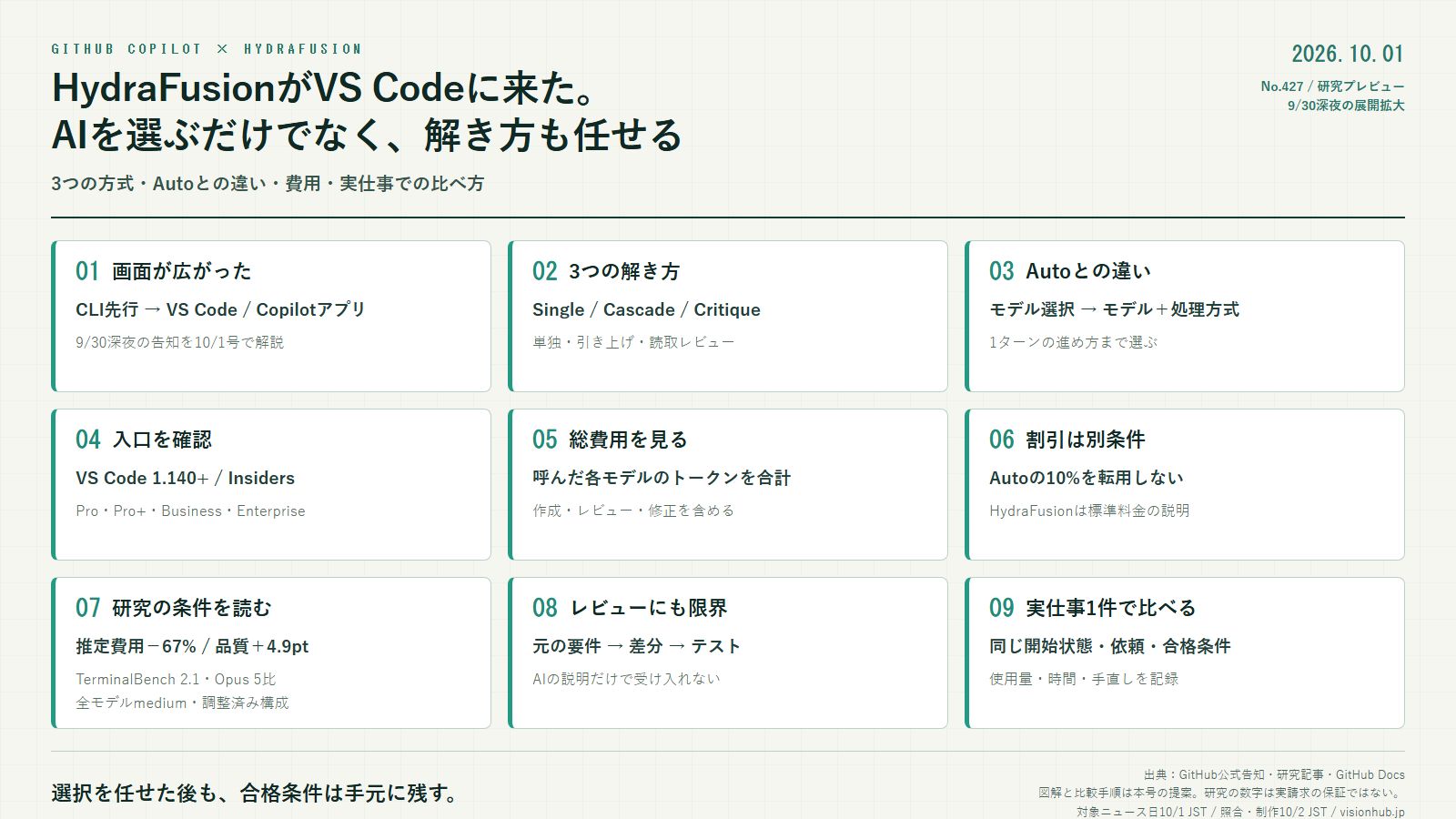This screenshot has height=819, width=1456.
Task: Click the text 呼んだ各モデルのトークンを合計
Action: coord(662,478)
